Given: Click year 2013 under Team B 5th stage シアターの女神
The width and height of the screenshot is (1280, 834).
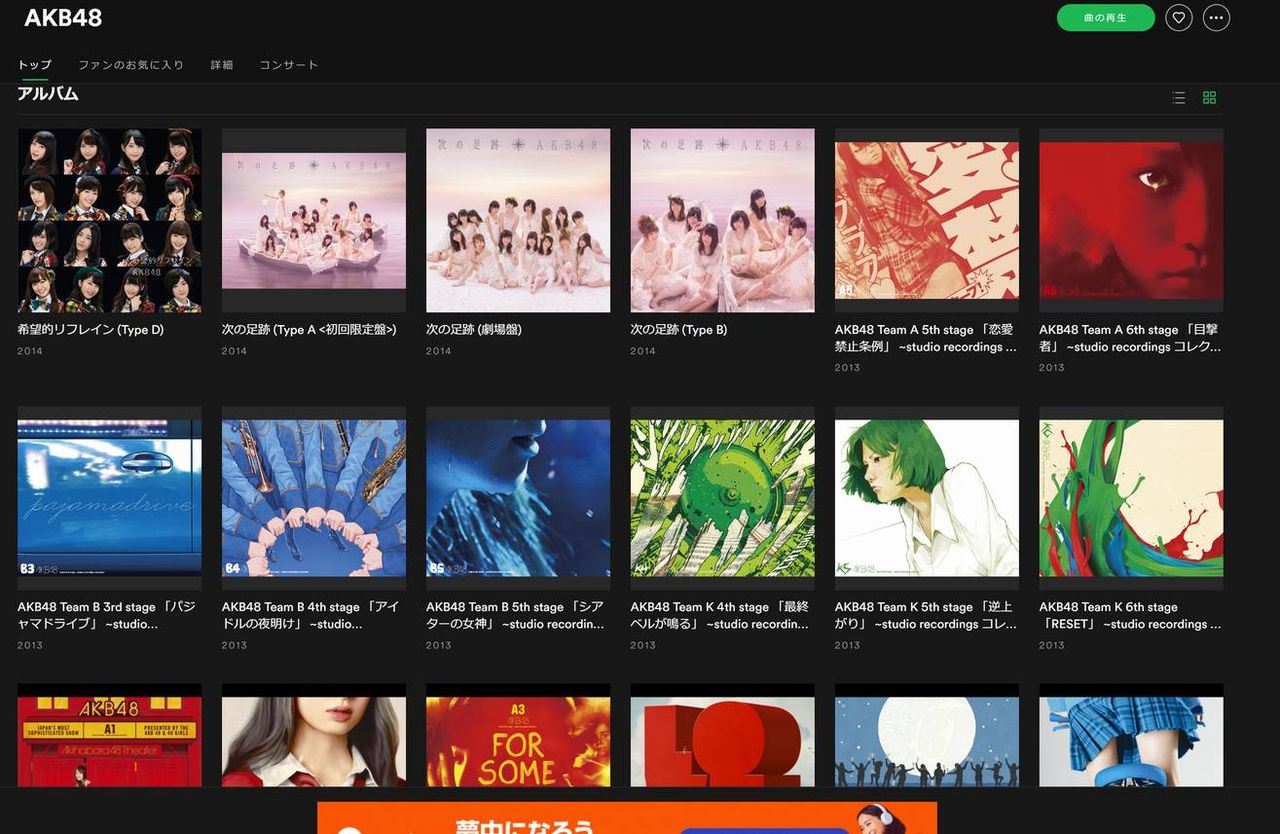Looking at the screenshot, I should [x=439, y=645].
